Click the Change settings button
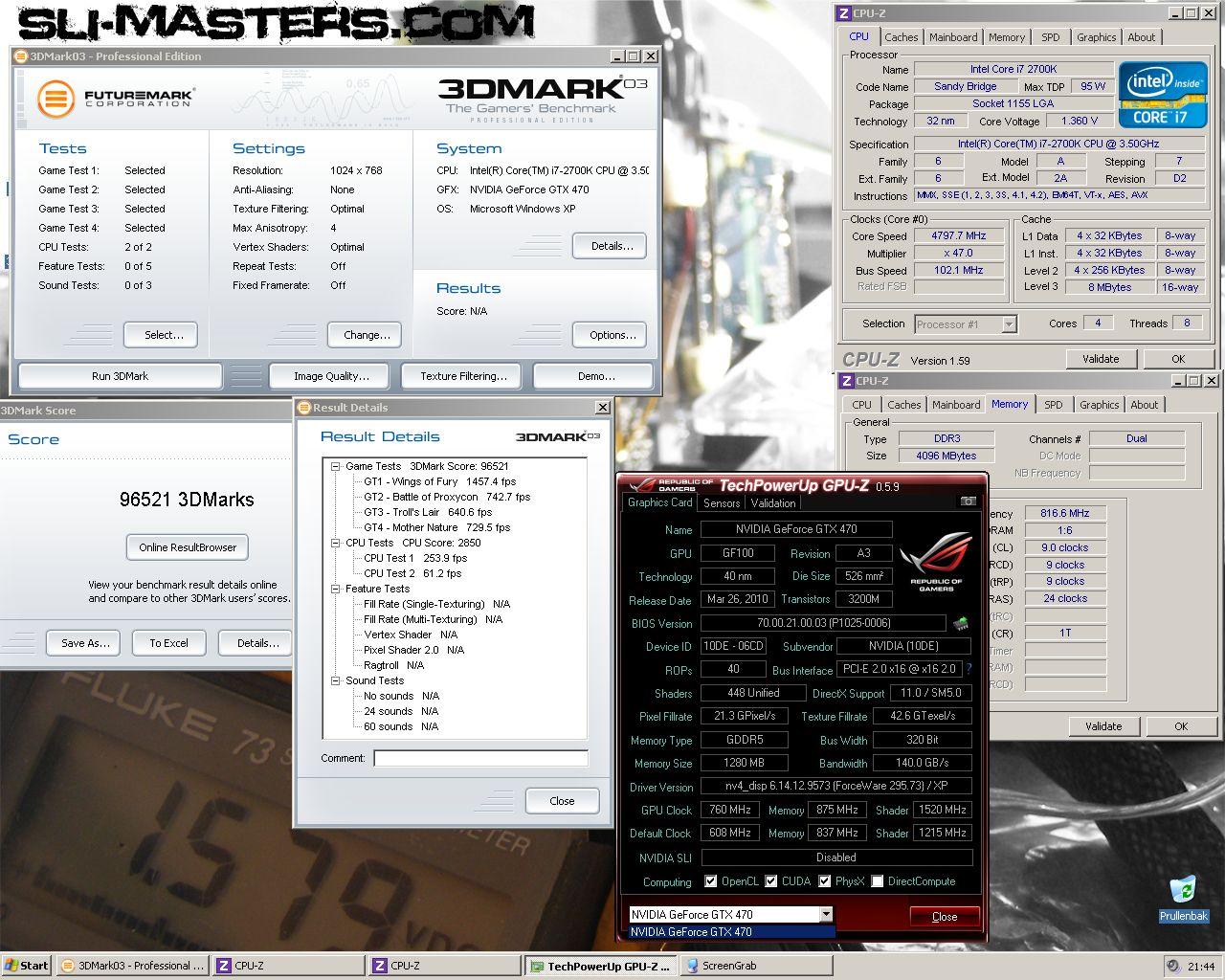 click(367, 335)
